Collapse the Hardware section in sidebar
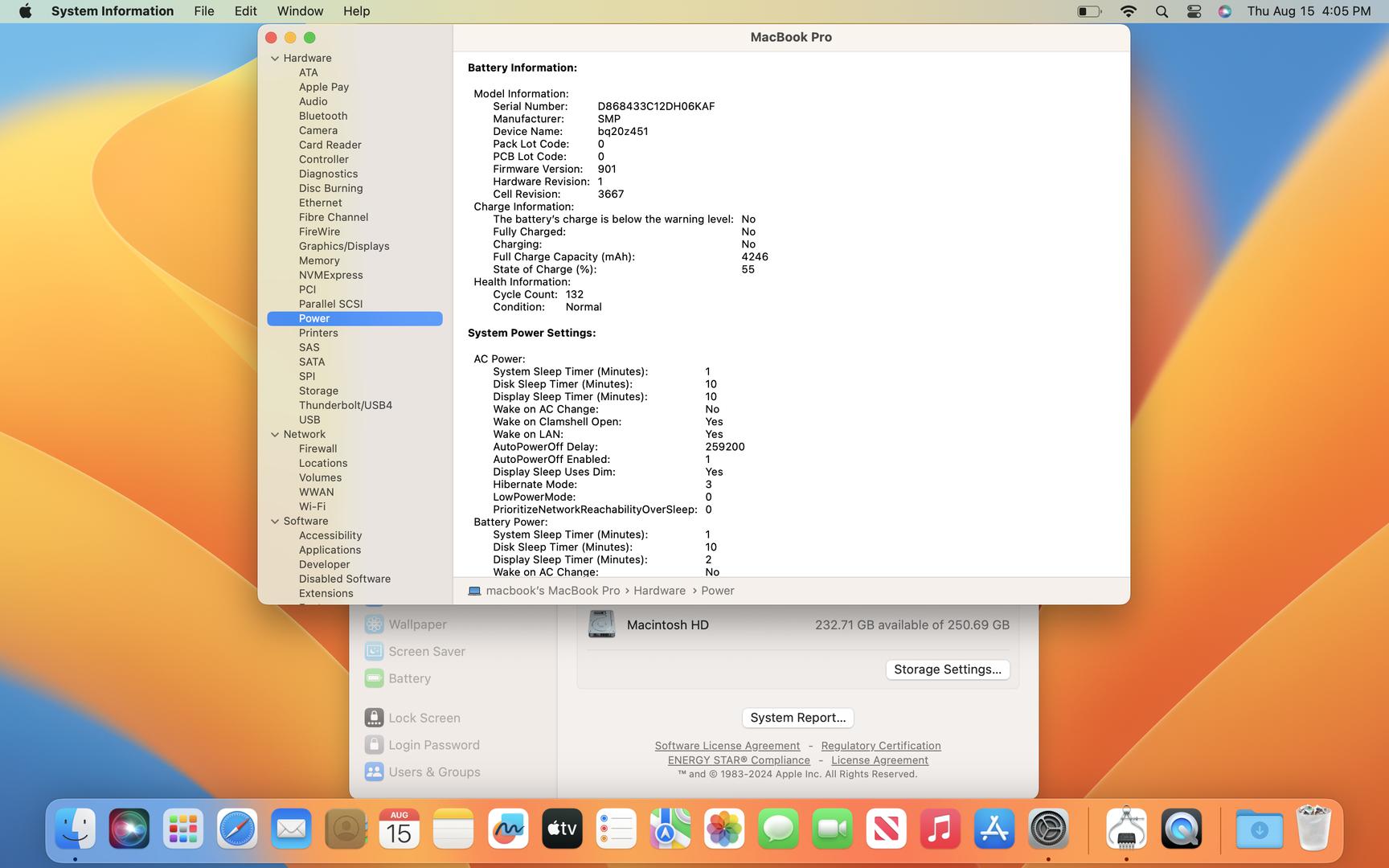Viewport: 1389px width, 868px height. click(275, 59)
